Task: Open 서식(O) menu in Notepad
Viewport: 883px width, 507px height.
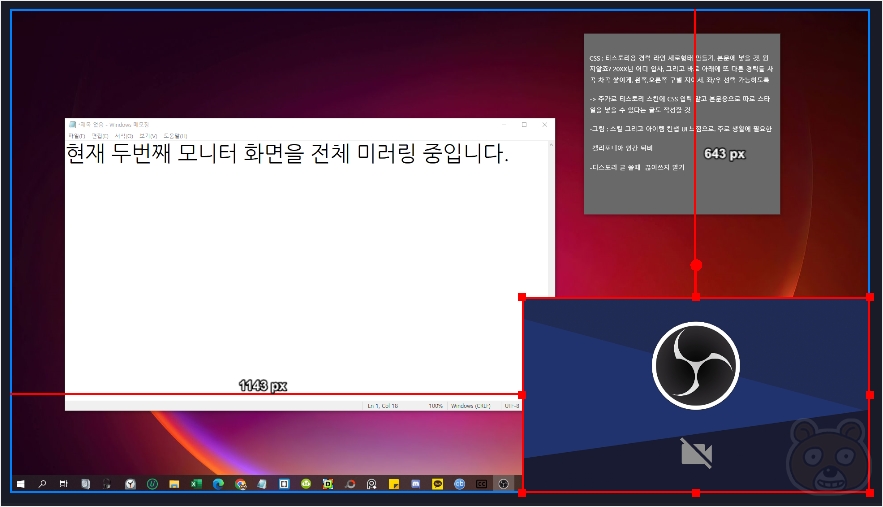Action: pos(124,136)
